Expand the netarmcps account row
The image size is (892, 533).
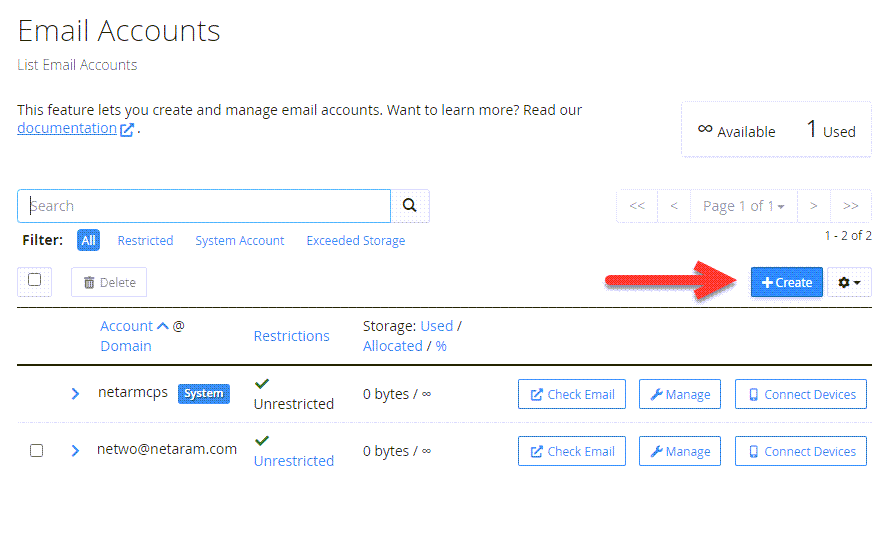pos(75,394)
